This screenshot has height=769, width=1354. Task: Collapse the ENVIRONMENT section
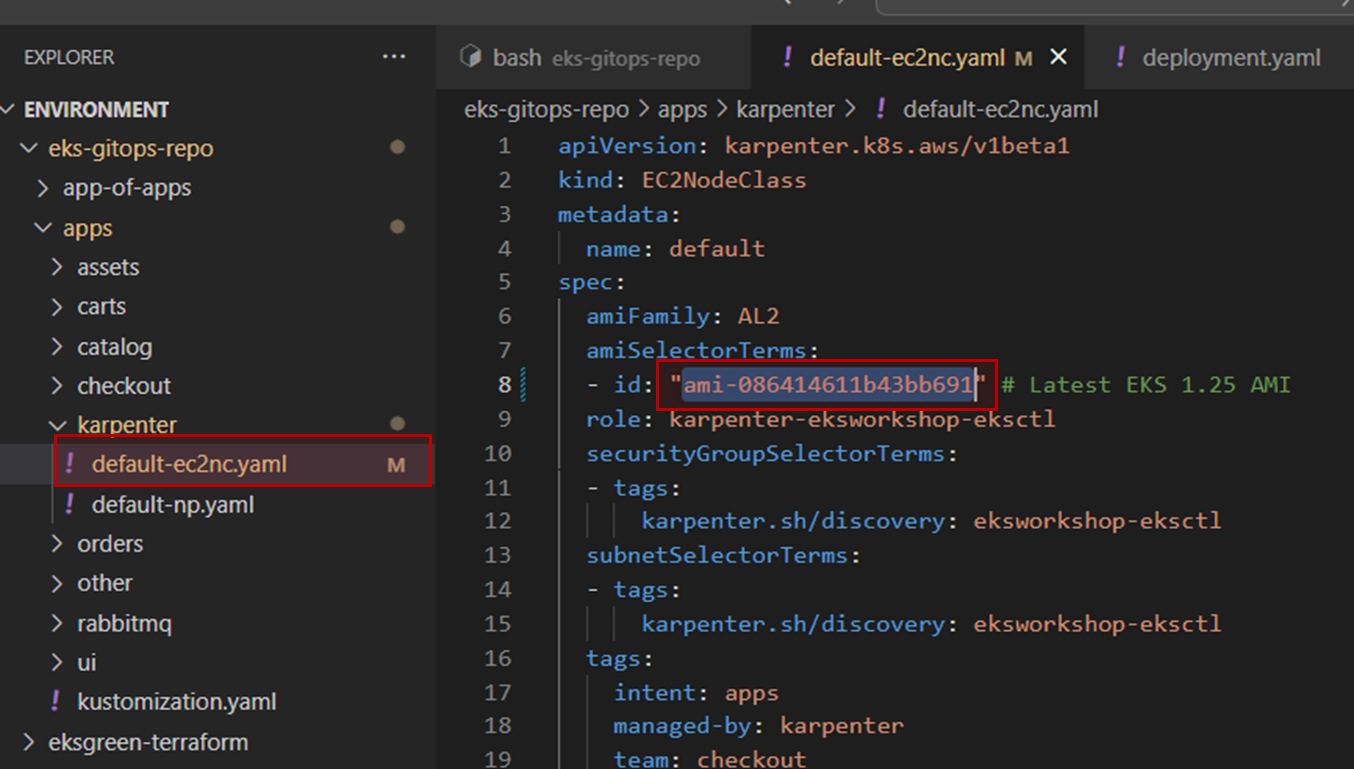96,109
